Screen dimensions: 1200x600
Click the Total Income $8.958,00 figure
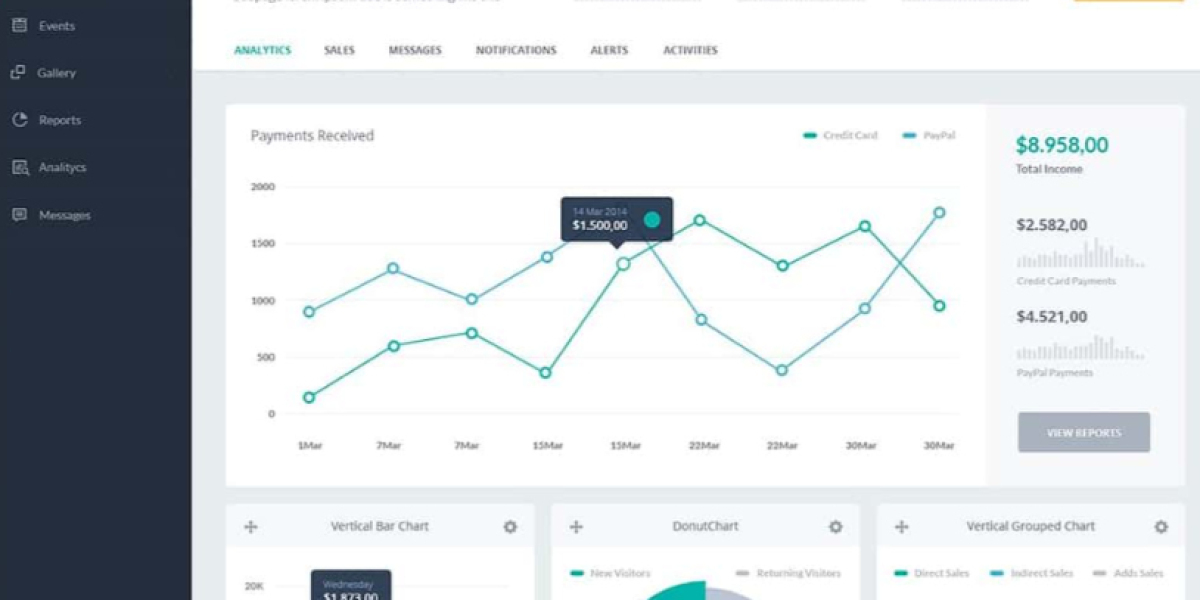(x=1062, y=144)
